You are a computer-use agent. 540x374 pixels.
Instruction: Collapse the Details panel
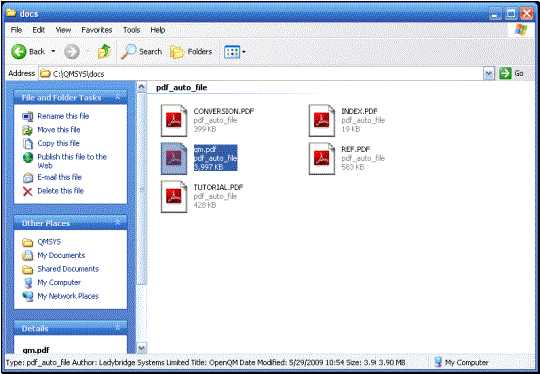click(118, 328)
